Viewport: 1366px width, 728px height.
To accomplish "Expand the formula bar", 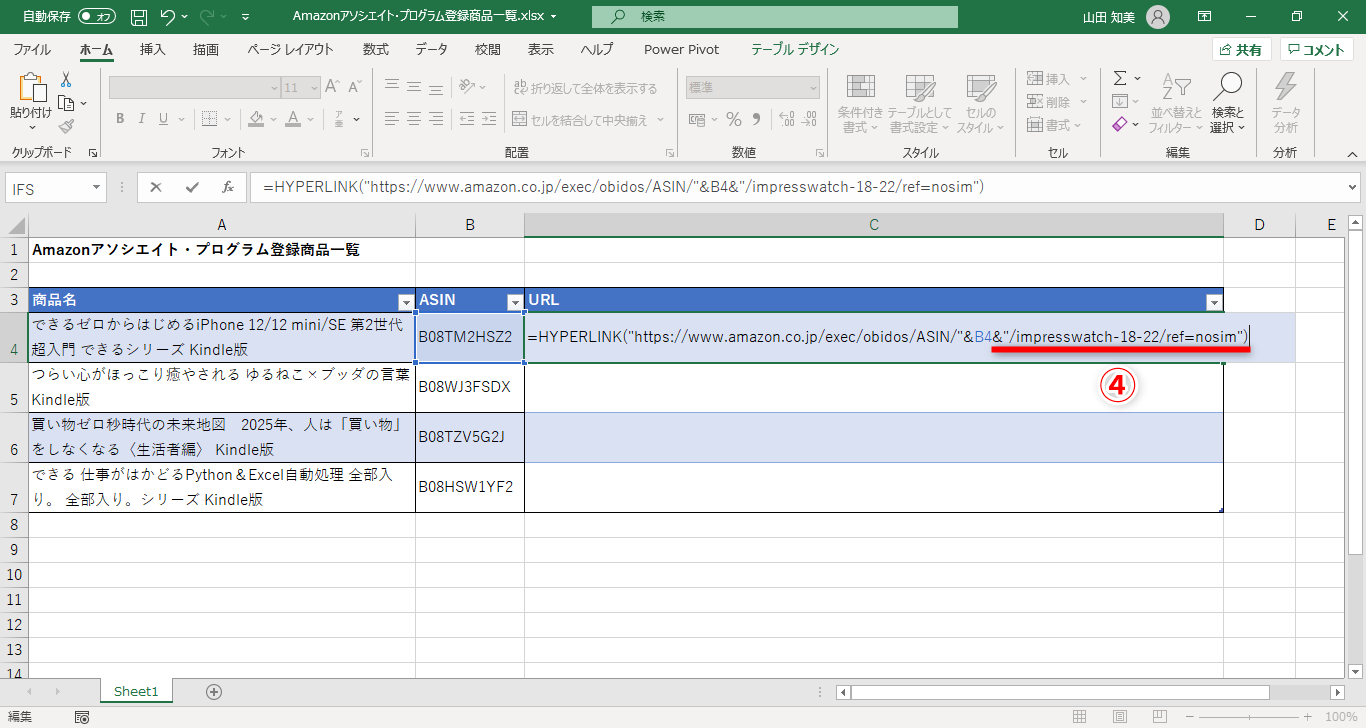I will (1353, 187).
